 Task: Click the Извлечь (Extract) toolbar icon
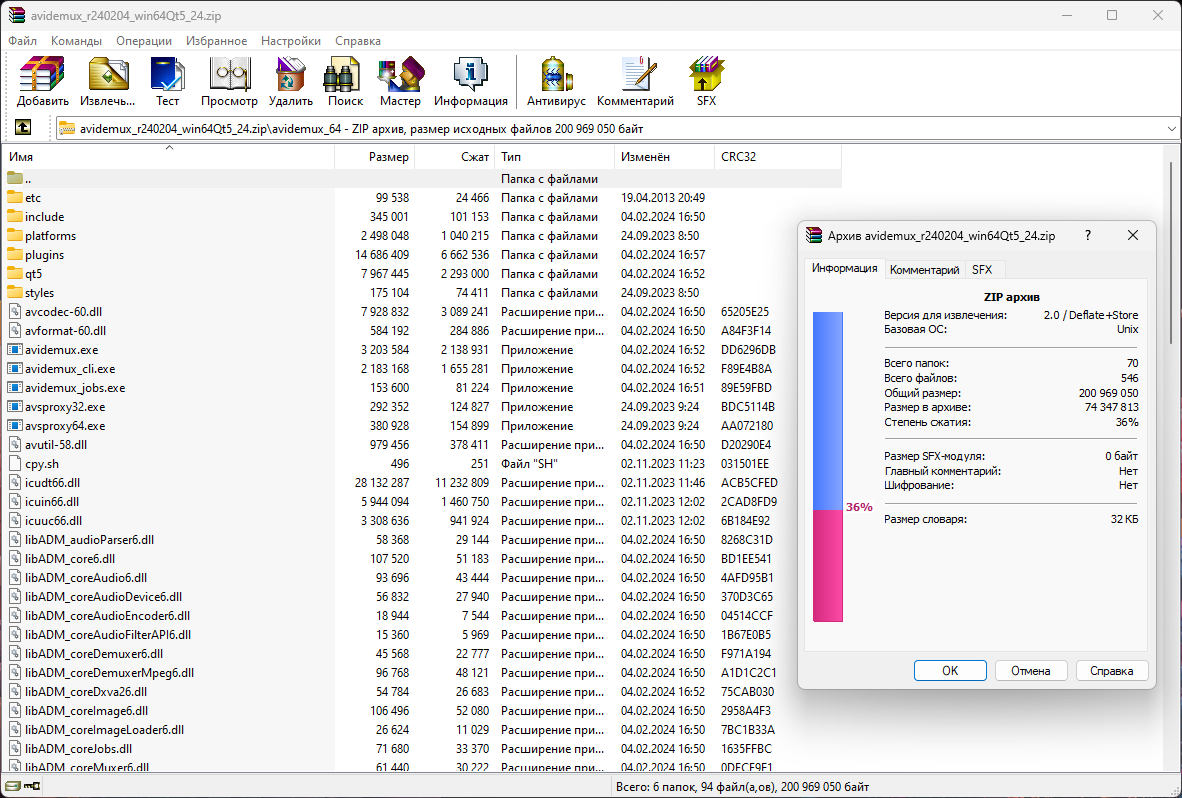point(108,81)
